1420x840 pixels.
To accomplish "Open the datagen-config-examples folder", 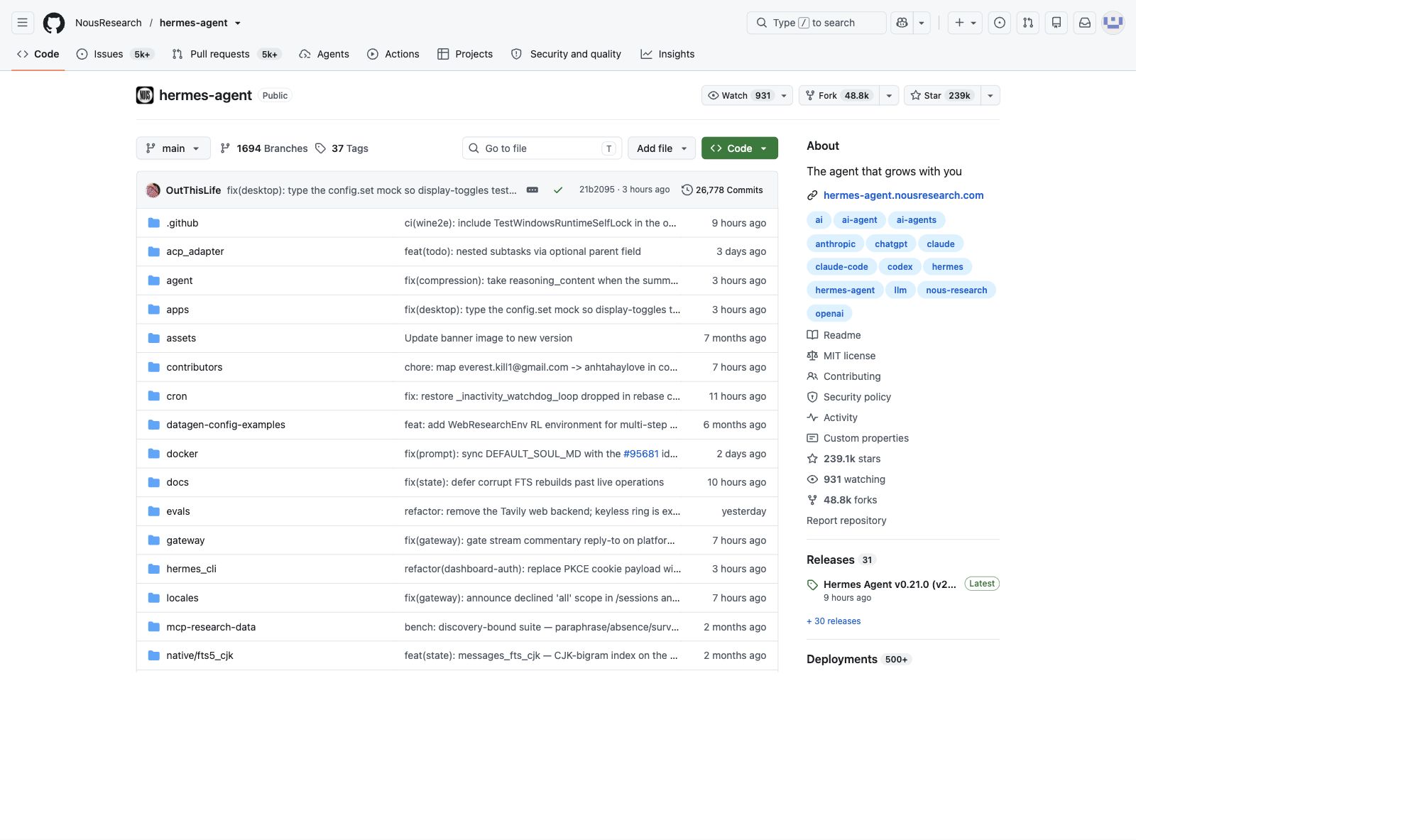I will (x=226, y=425).
